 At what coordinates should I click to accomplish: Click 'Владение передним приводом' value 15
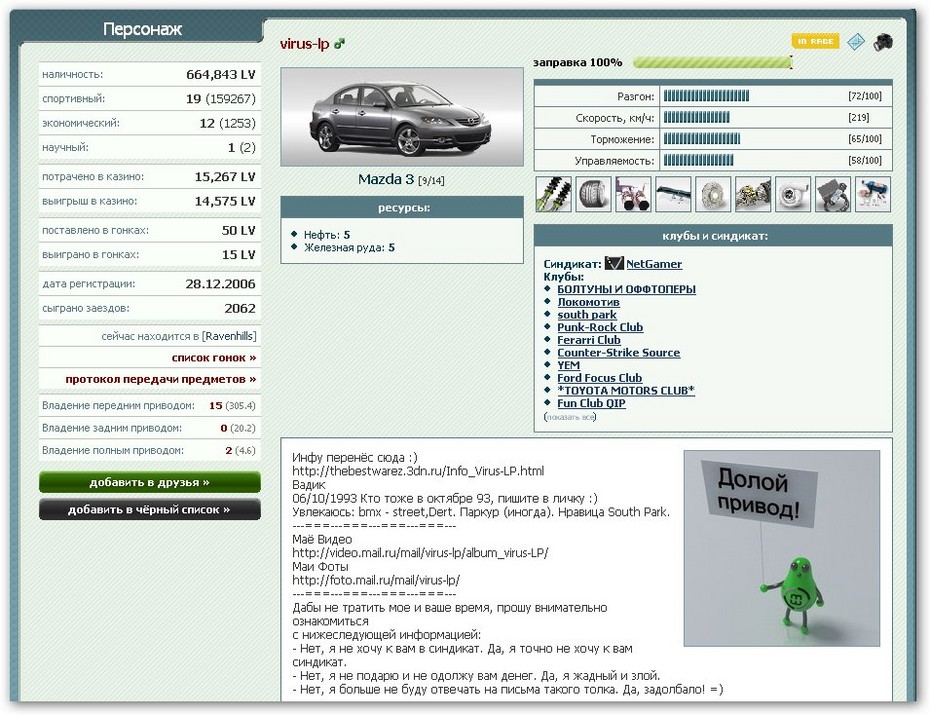point(215,406)
